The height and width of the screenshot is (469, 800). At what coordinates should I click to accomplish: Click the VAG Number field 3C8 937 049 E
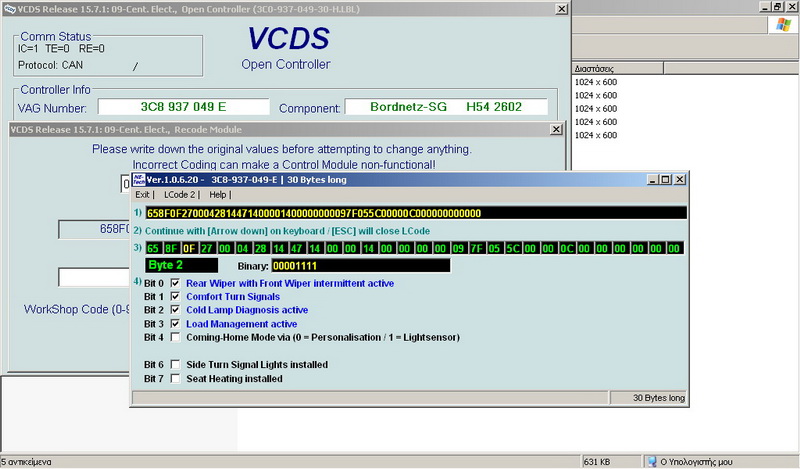(184, 107)
